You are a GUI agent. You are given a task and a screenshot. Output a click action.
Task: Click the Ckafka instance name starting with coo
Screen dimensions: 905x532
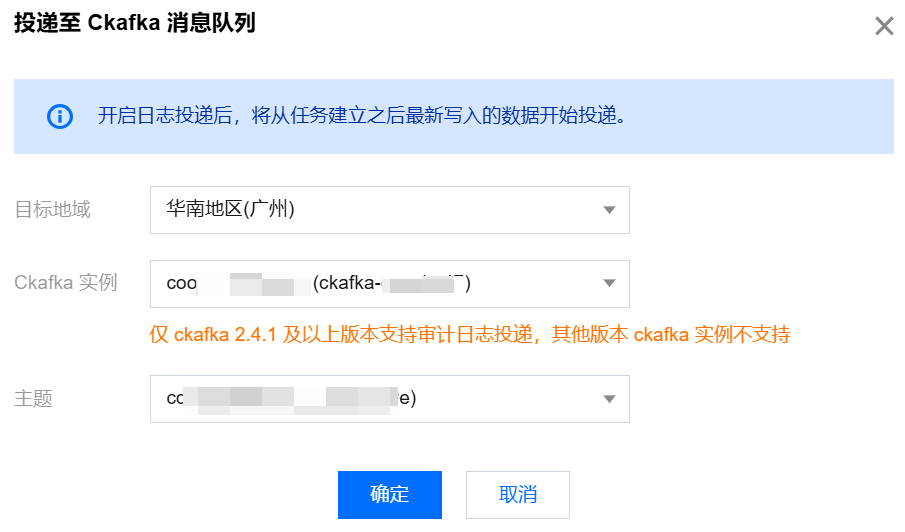182,284
